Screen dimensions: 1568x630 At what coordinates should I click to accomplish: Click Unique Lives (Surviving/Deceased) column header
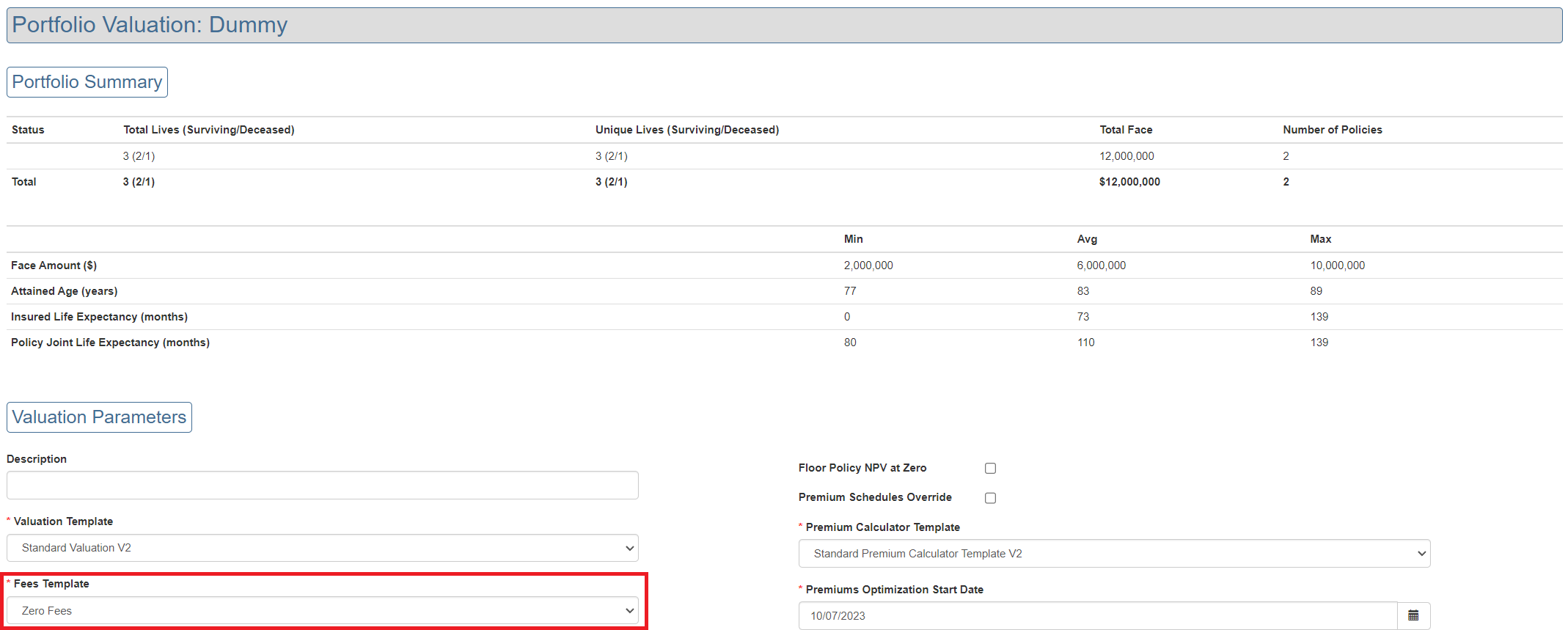(x=687, y=130)
